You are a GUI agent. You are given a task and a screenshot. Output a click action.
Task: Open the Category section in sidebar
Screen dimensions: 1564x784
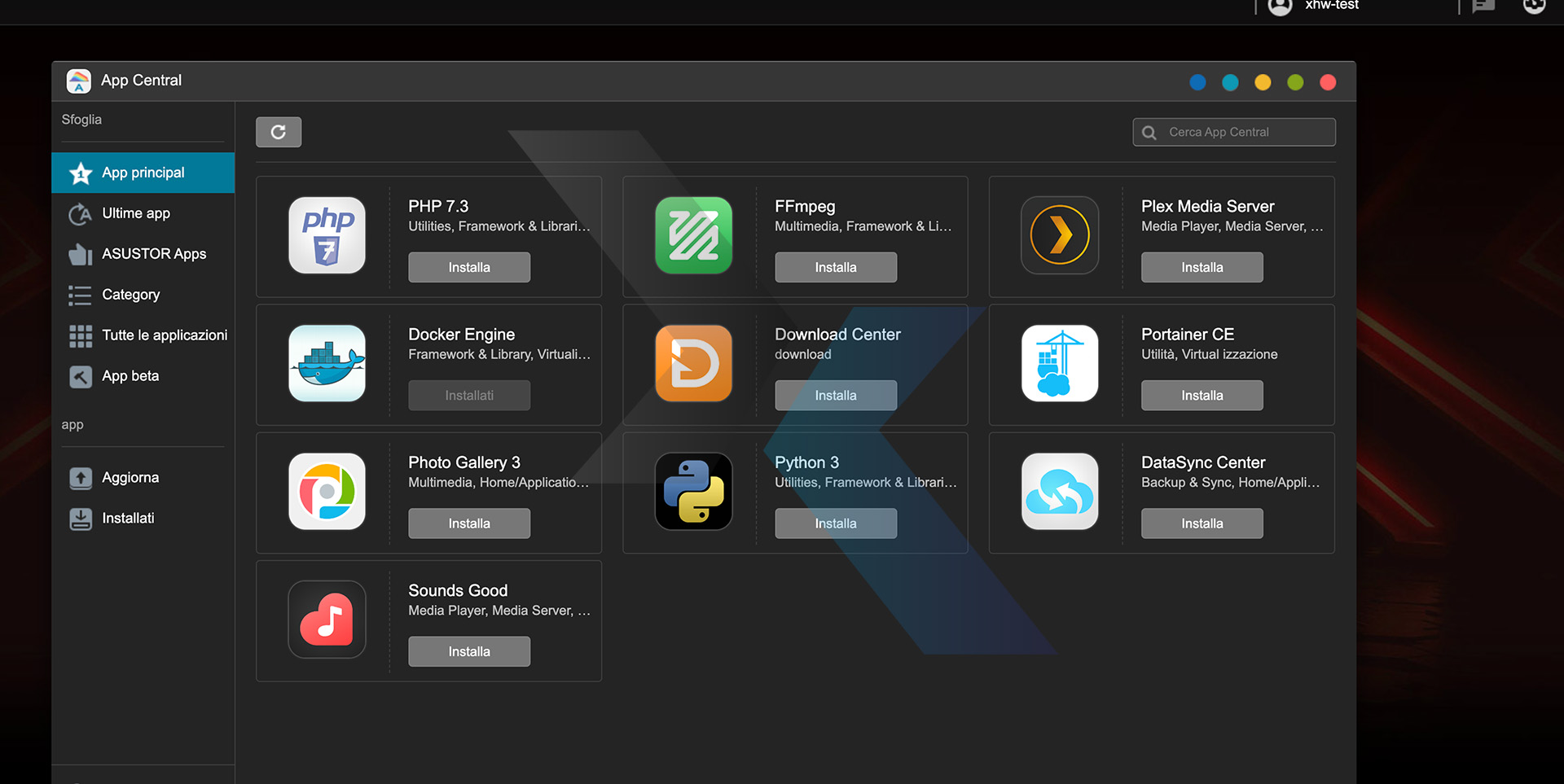(130, 295)
